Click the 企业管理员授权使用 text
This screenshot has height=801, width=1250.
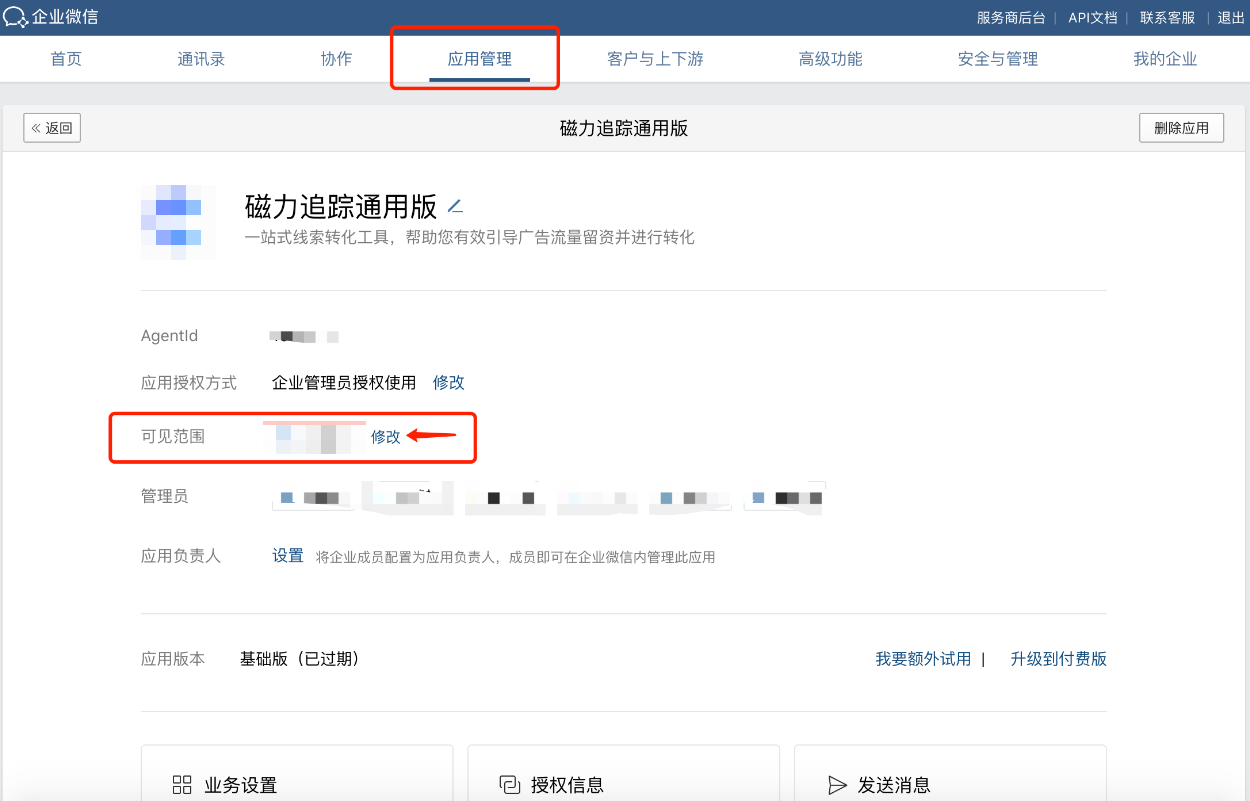click(x=344, y=382)
